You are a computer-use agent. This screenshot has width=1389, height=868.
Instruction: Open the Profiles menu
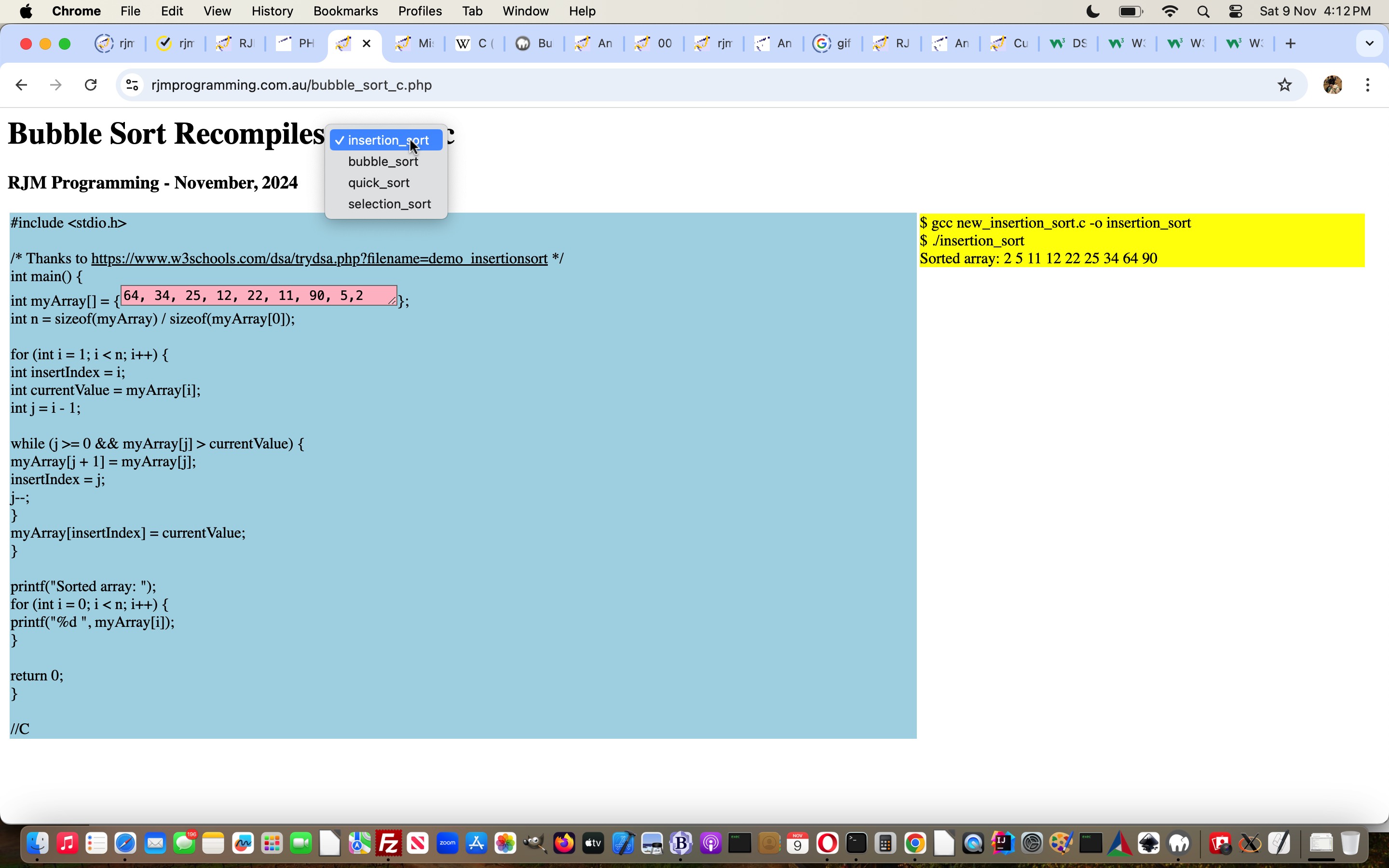coord(420,12)
